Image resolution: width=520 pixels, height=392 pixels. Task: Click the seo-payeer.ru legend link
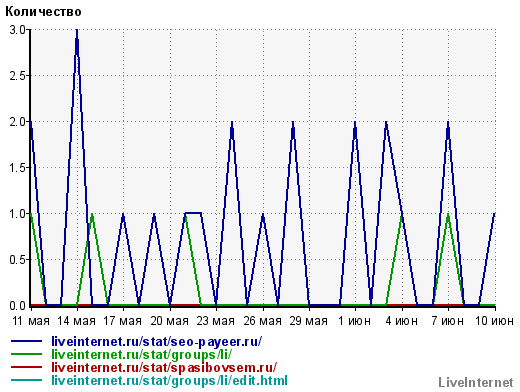157,342
